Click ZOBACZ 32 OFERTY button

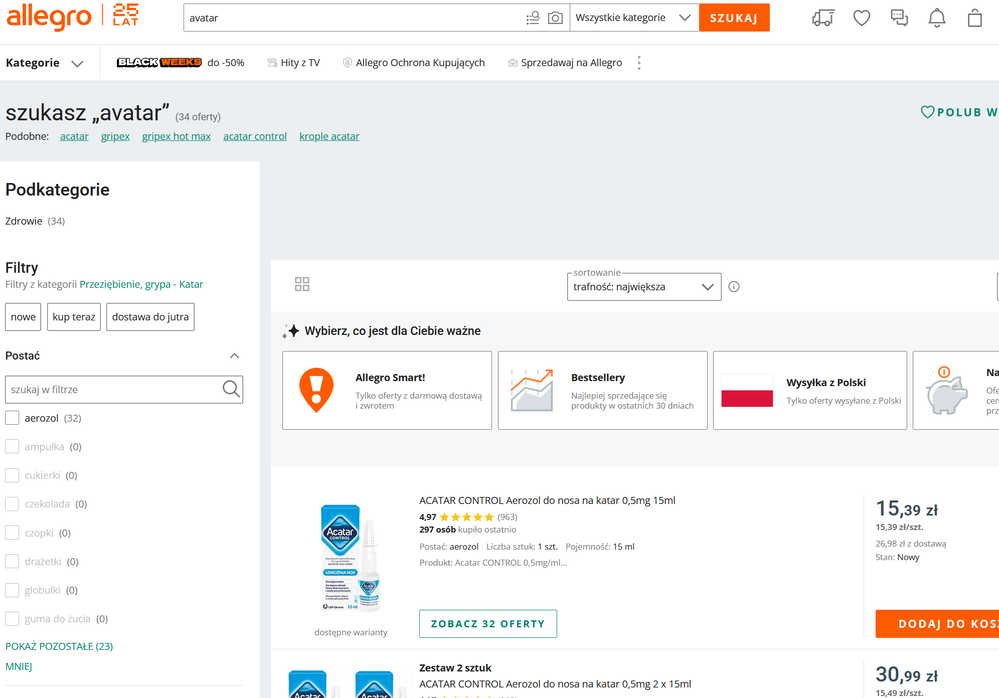click(x=488, y=624)
